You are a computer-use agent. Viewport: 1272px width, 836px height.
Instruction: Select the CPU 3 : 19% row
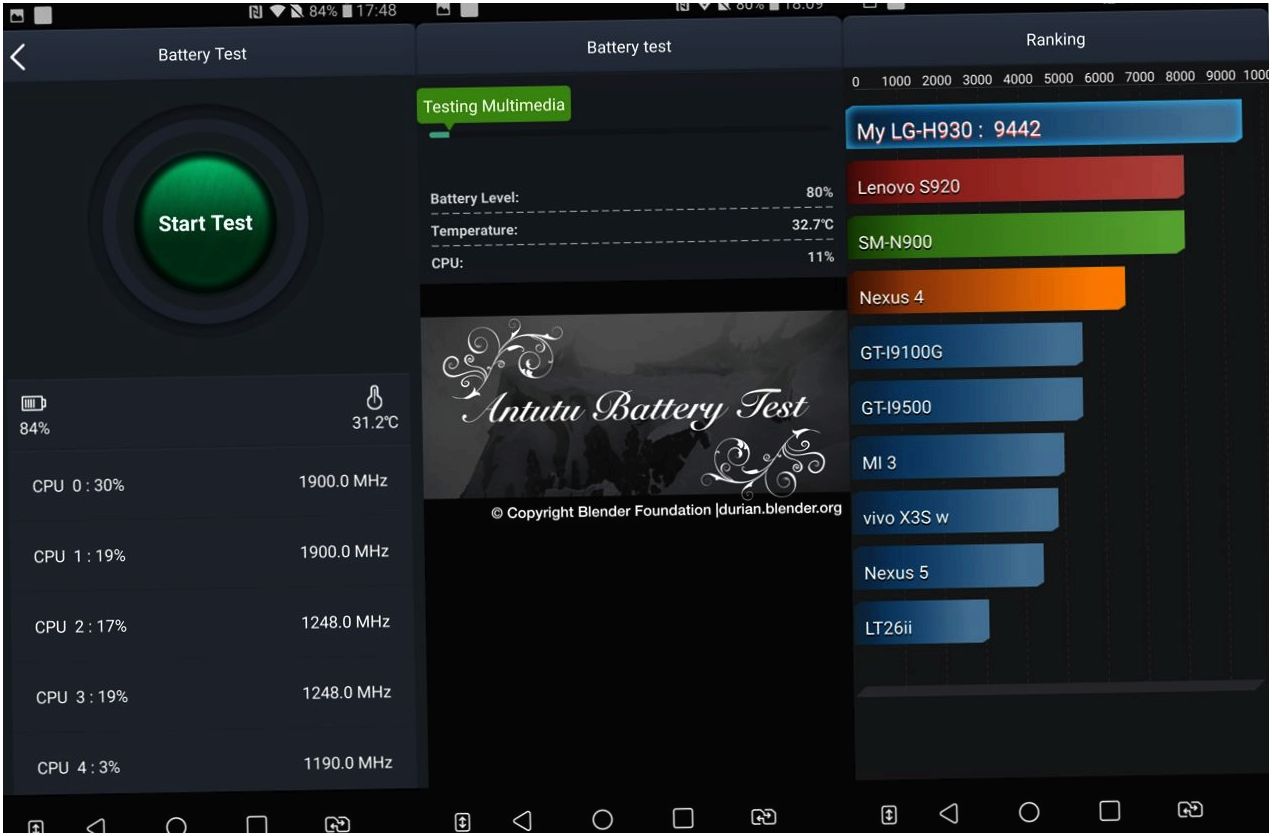click(211, 695)
